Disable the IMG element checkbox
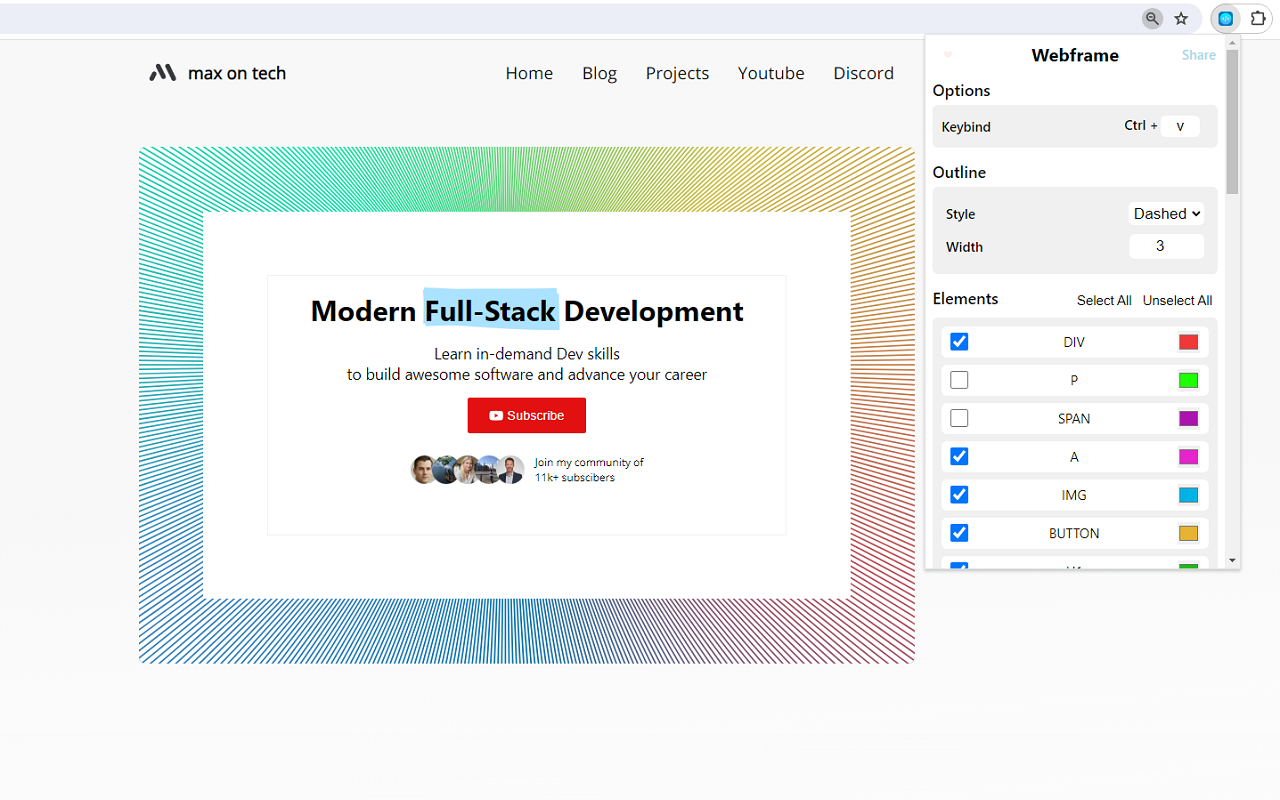Screen dimensions: 1280x800 [959, 494]
